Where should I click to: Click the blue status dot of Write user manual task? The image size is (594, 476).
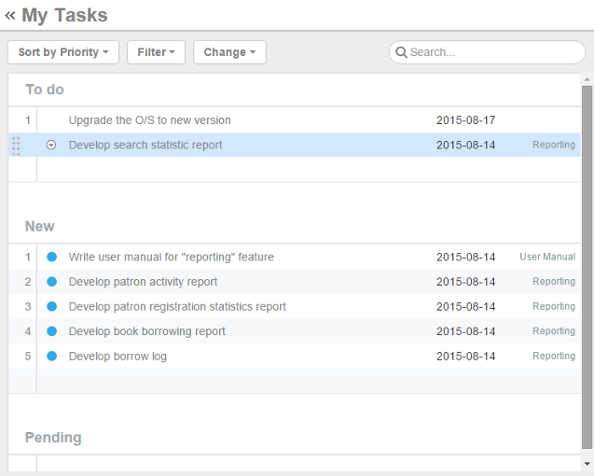pyautogui.click(x=52, y=257)
